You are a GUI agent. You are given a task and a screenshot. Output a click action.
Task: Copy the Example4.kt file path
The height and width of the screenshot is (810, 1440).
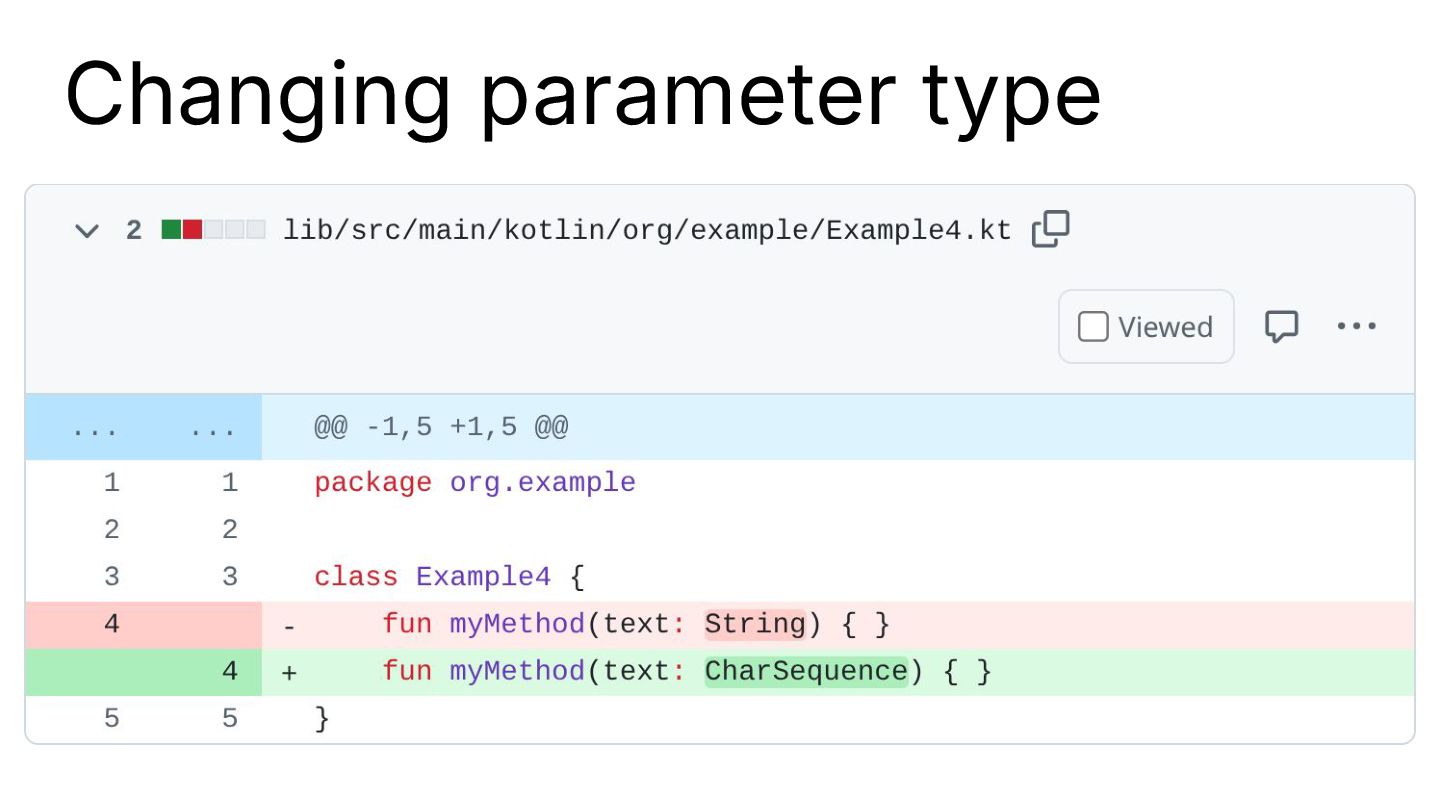point(1050,229)
